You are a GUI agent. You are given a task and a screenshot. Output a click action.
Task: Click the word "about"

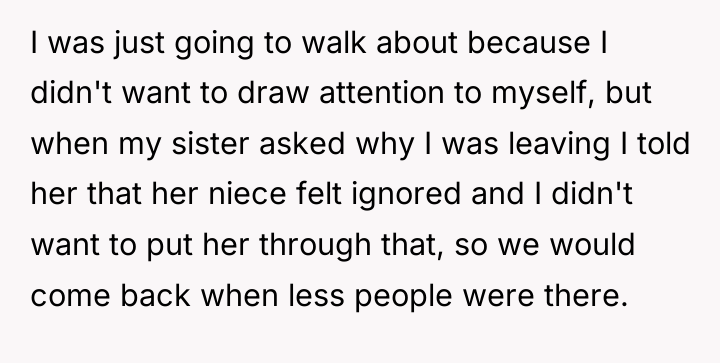(417, 43)
